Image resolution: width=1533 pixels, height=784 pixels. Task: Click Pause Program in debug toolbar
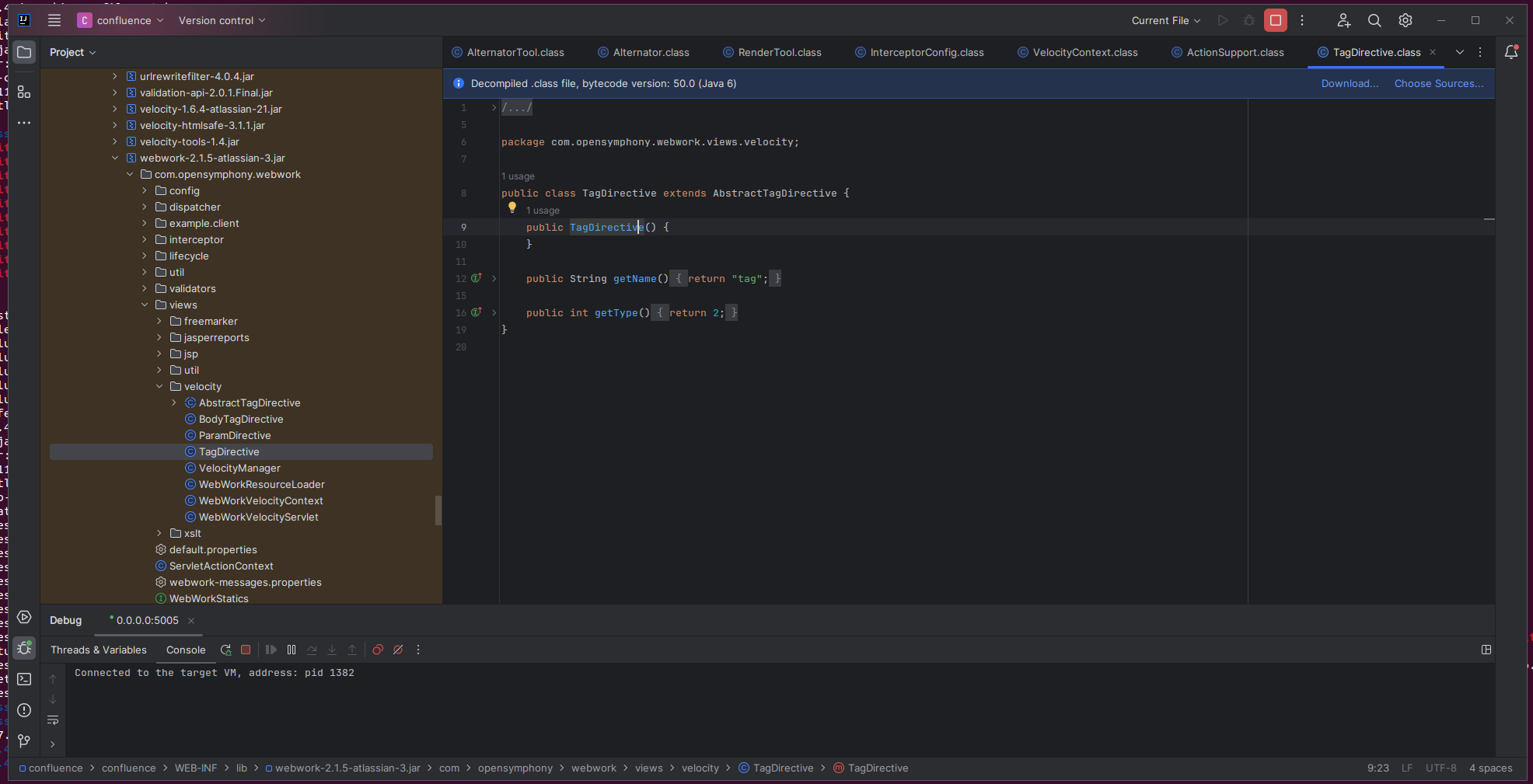[x=292, y=650]
